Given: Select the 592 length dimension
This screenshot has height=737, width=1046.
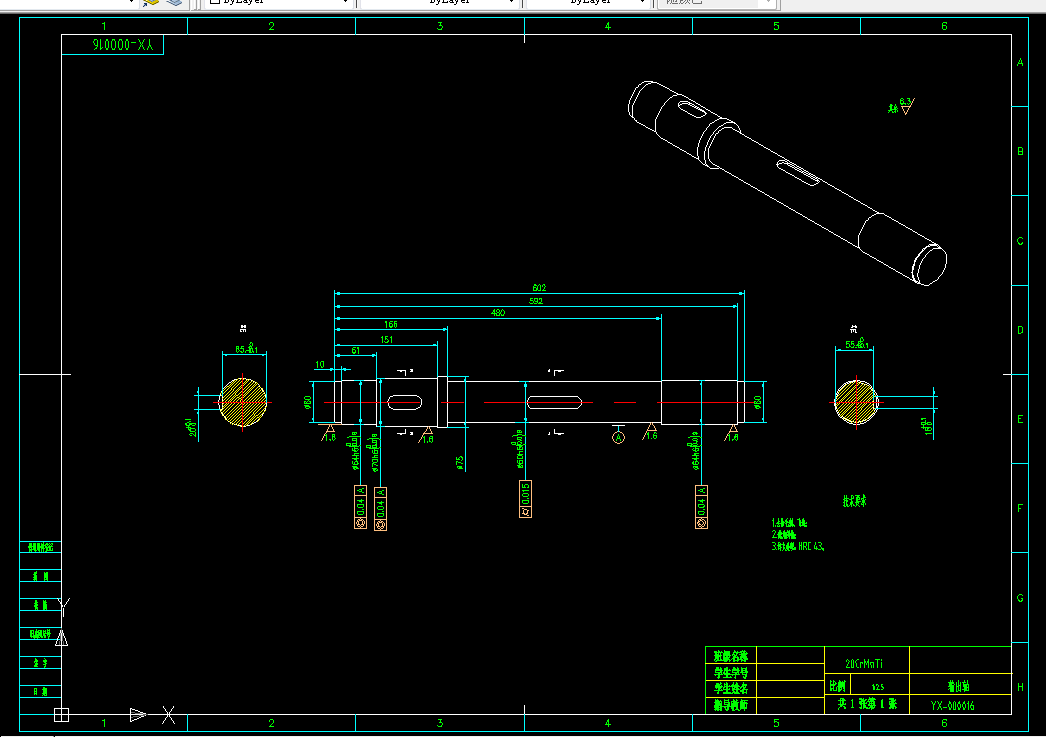Looking at the screenshot, I should point(536,301).
